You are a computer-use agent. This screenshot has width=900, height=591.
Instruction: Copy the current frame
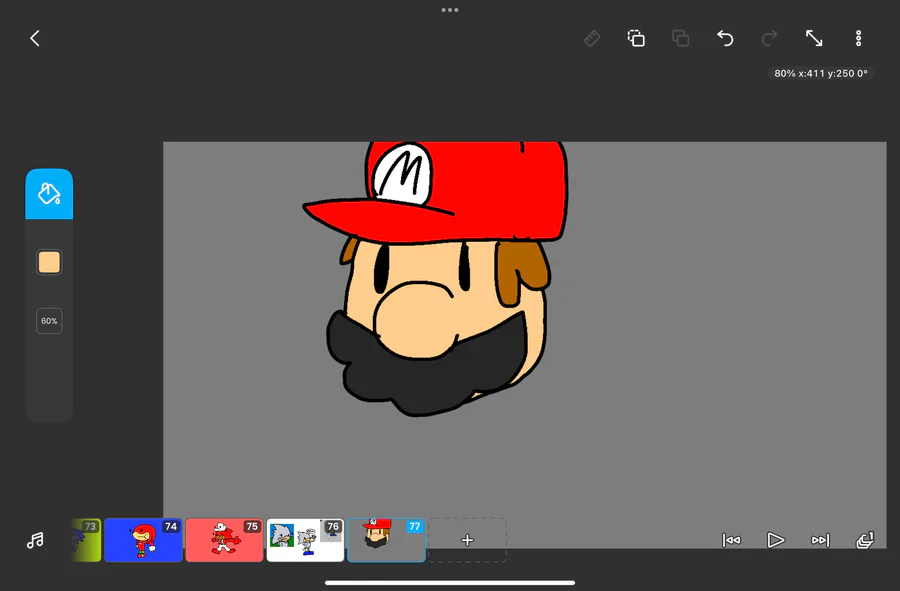(x=636, y=38)
